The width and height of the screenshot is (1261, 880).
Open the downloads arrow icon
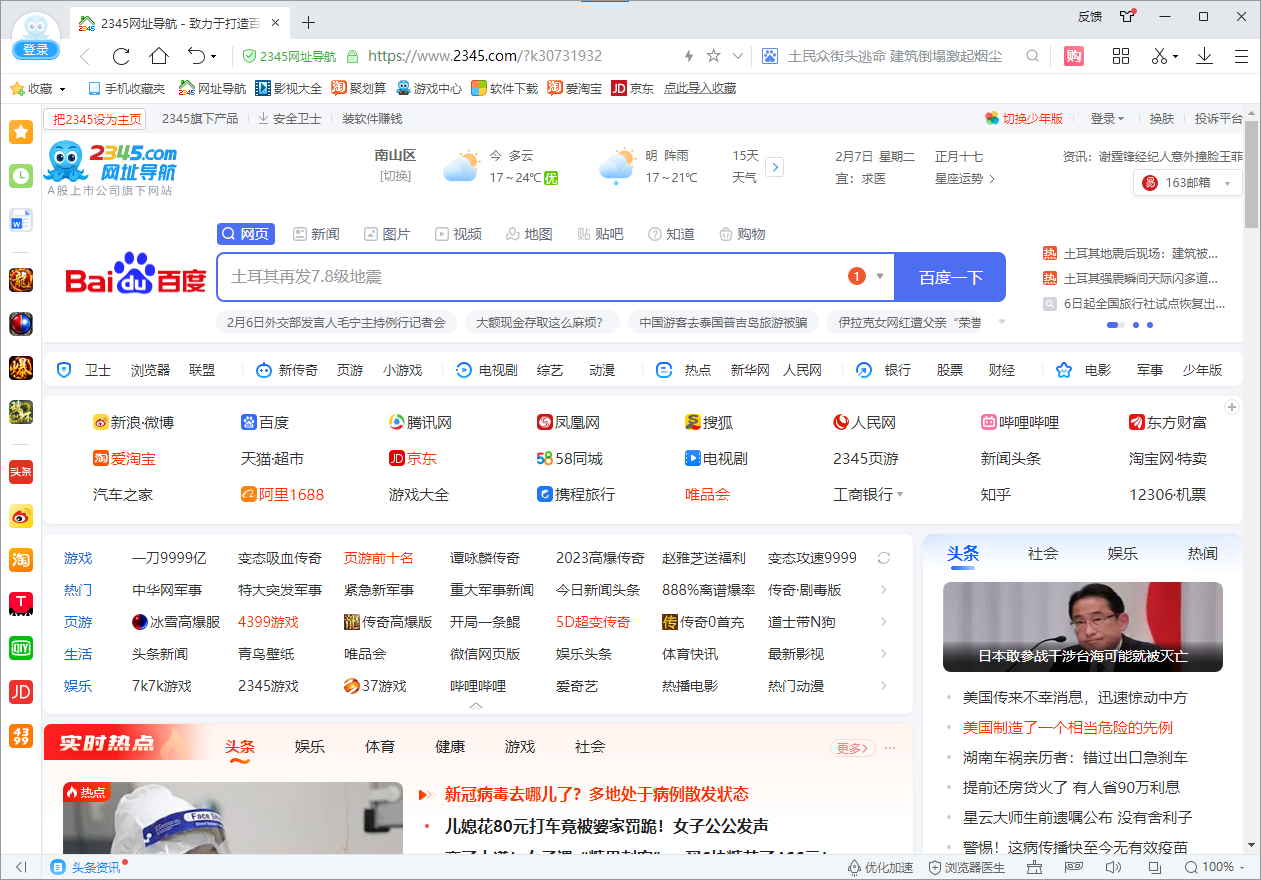[1204, 56]
